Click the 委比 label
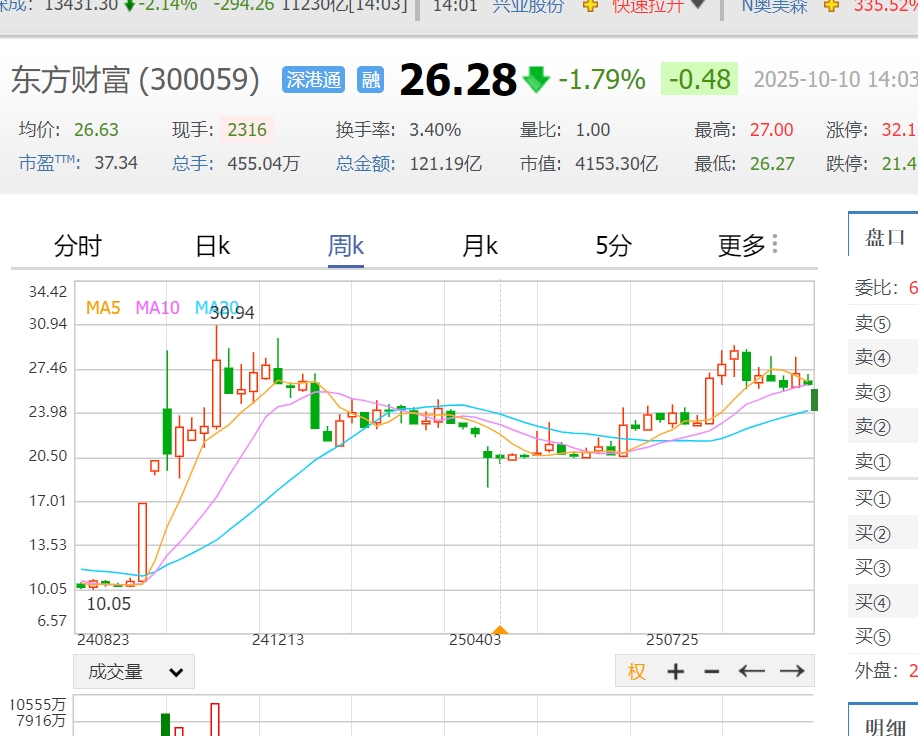This screenshot has height=736, width=918. (877, 287)
